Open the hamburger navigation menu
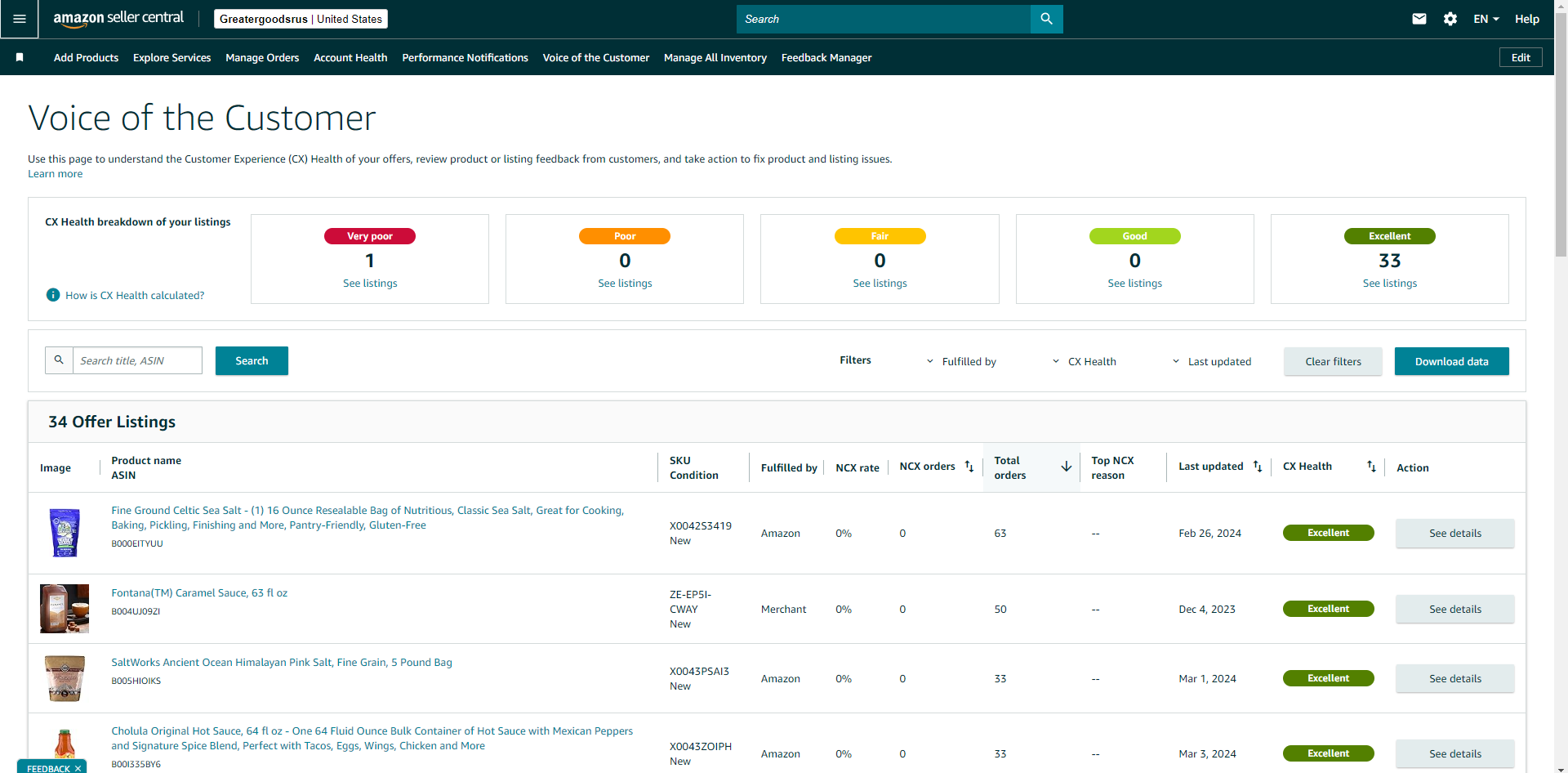The height and width of the screenshot is (773, 1568). pos(20,19)
